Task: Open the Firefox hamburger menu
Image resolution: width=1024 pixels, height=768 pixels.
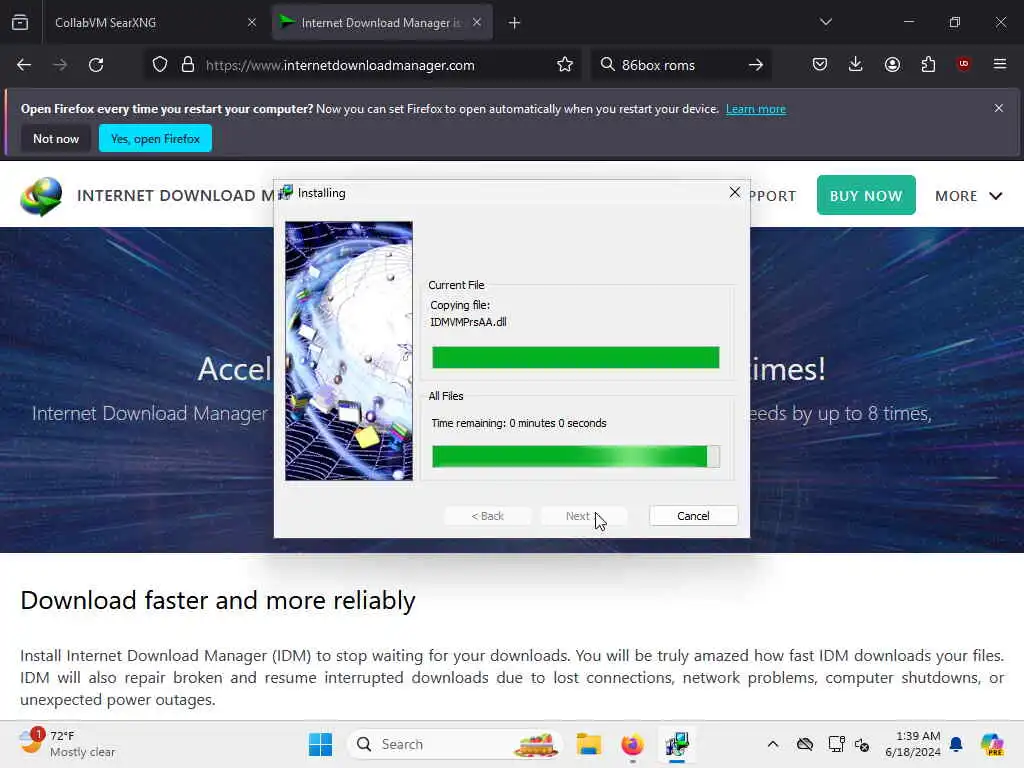Action: [1000, 64]
